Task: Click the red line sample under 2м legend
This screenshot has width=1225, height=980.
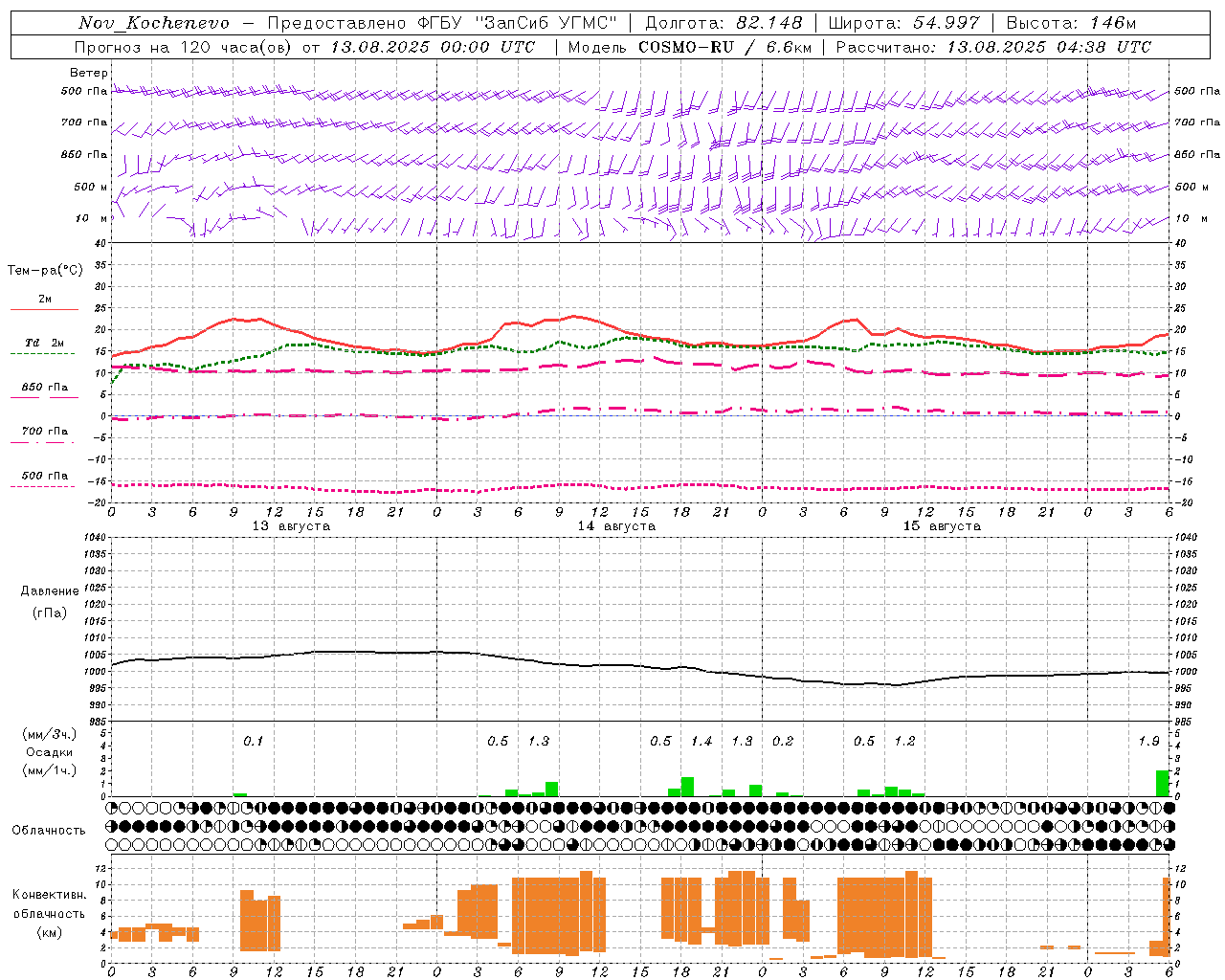Action: coord(44,310)
